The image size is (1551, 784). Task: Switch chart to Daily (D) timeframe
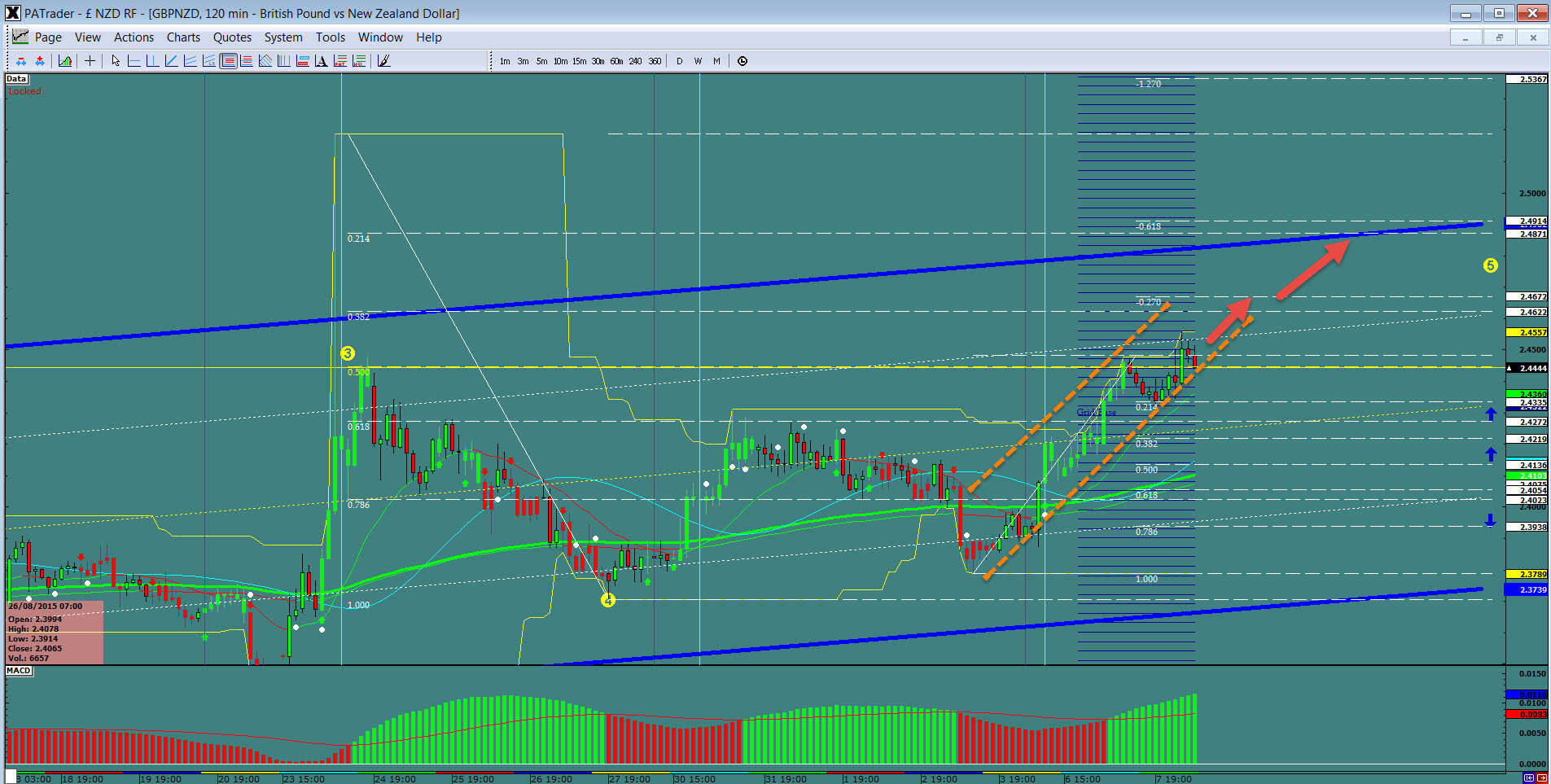[x=680, y=61]
